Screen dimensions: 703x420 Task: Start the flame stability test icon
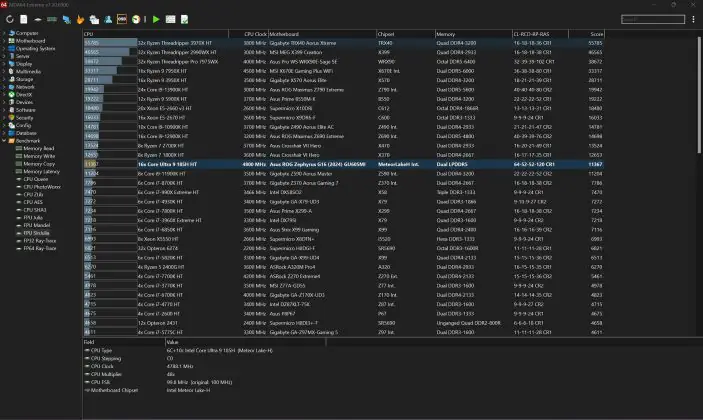[x=80, y=19]
